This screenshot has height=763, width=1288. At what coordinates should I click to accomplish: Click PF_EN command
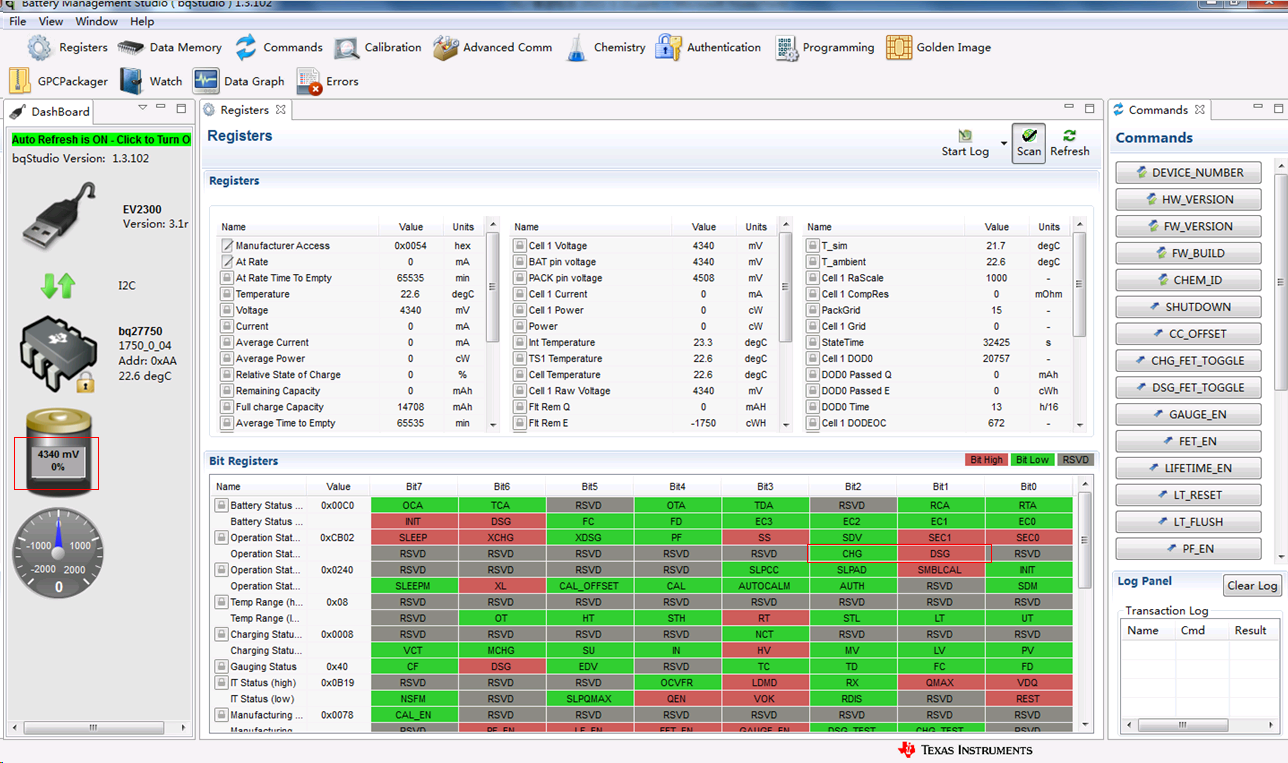click(x=1188, y=549)
